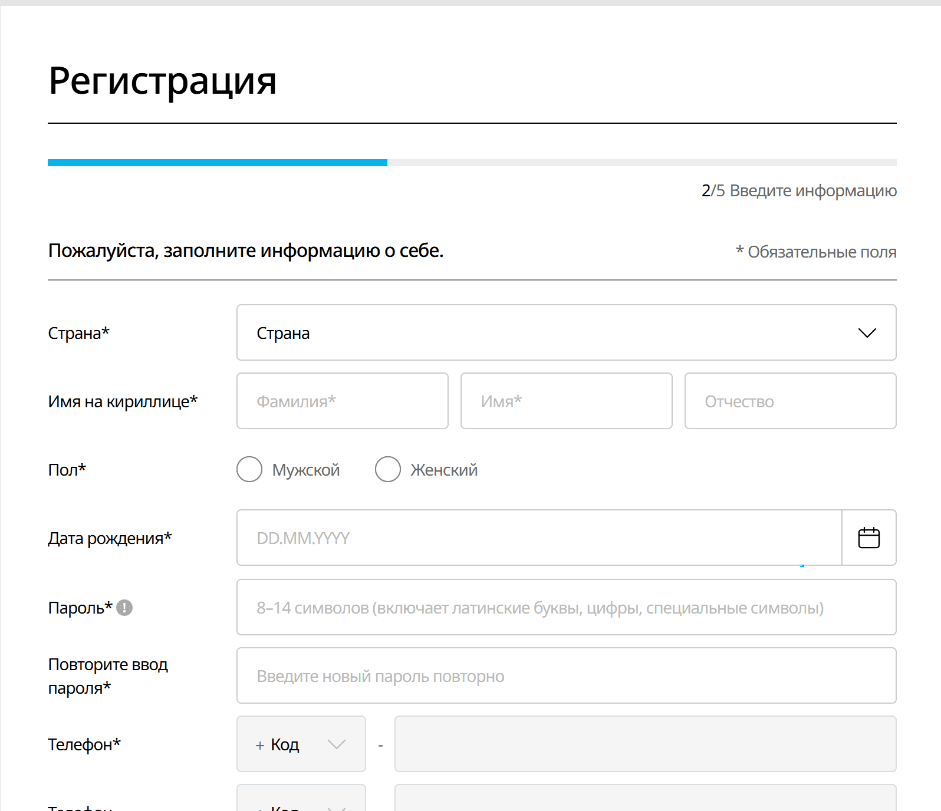This screenshot has height=811, width=941.
Task: Click the first phone number input field
Action: pos(645,744)
